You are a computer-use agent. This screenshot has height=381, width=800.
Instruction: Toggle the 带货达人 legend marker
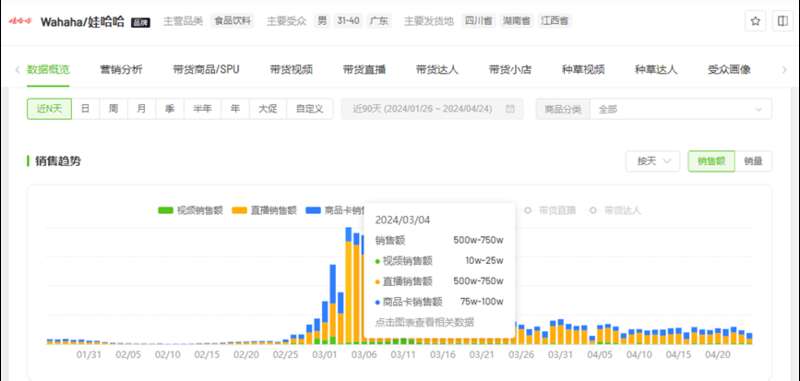coord(593,210)
